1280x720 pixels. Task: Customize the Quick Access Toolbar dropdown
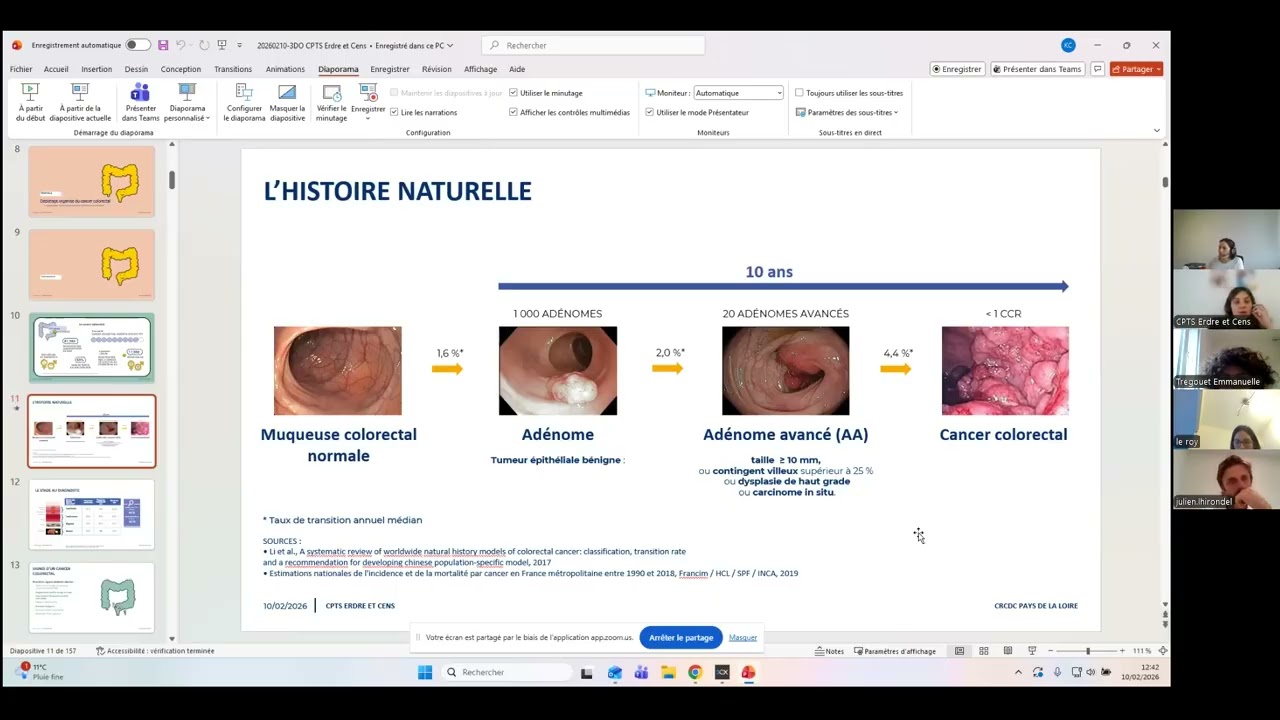click(x=240, y=45)
